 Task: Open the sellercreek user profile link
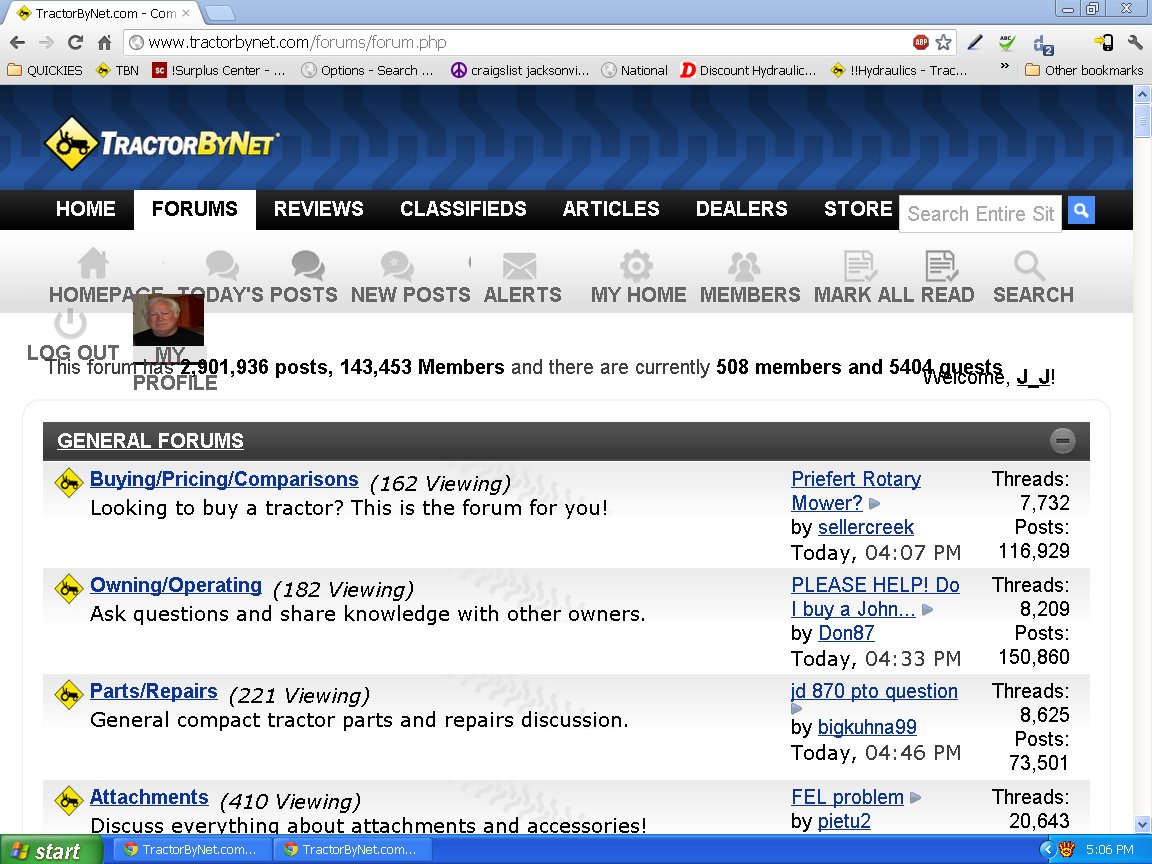(865, 527)
